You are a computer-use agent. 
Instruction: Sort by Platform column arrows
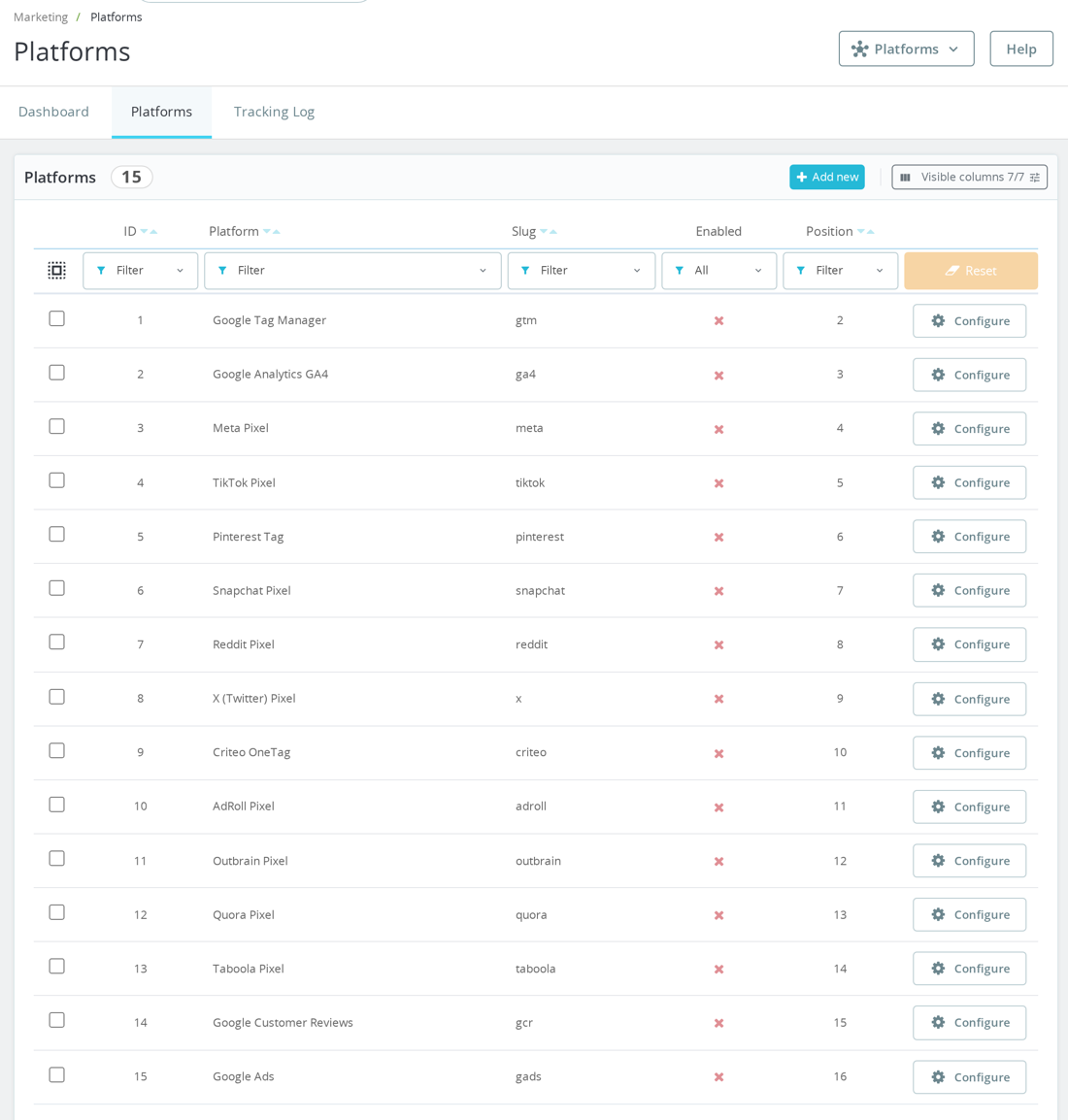tap(272, 231)
